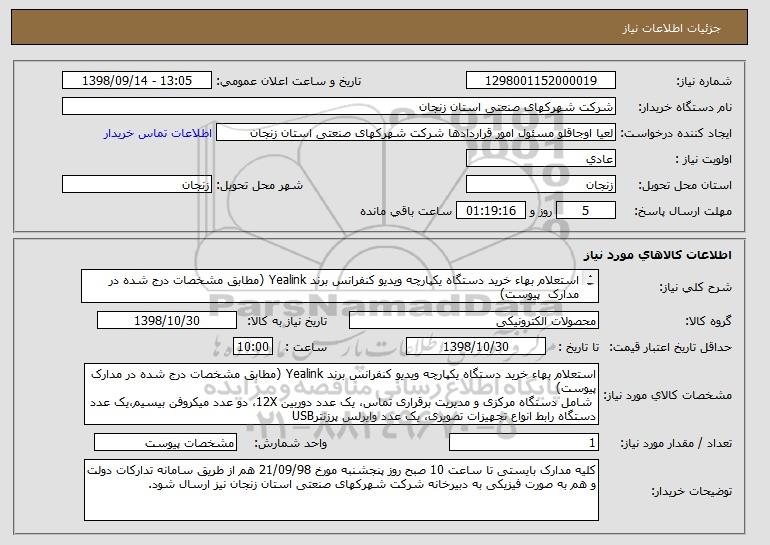The image size is (770, 545).
Task: Click the توضیحات خریدار text area
Action: (341, 490)
